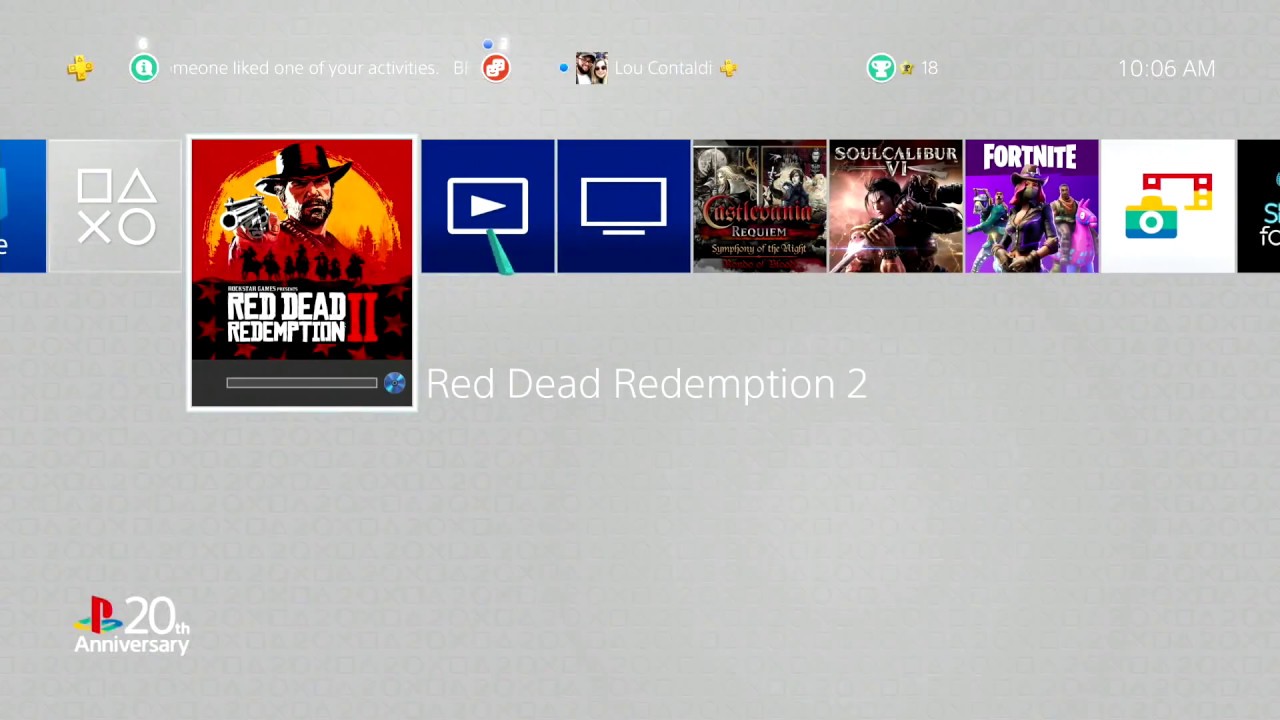Open the TV & Video tile
This screenshot has width=1280, height=720.
tap(624, 206)
